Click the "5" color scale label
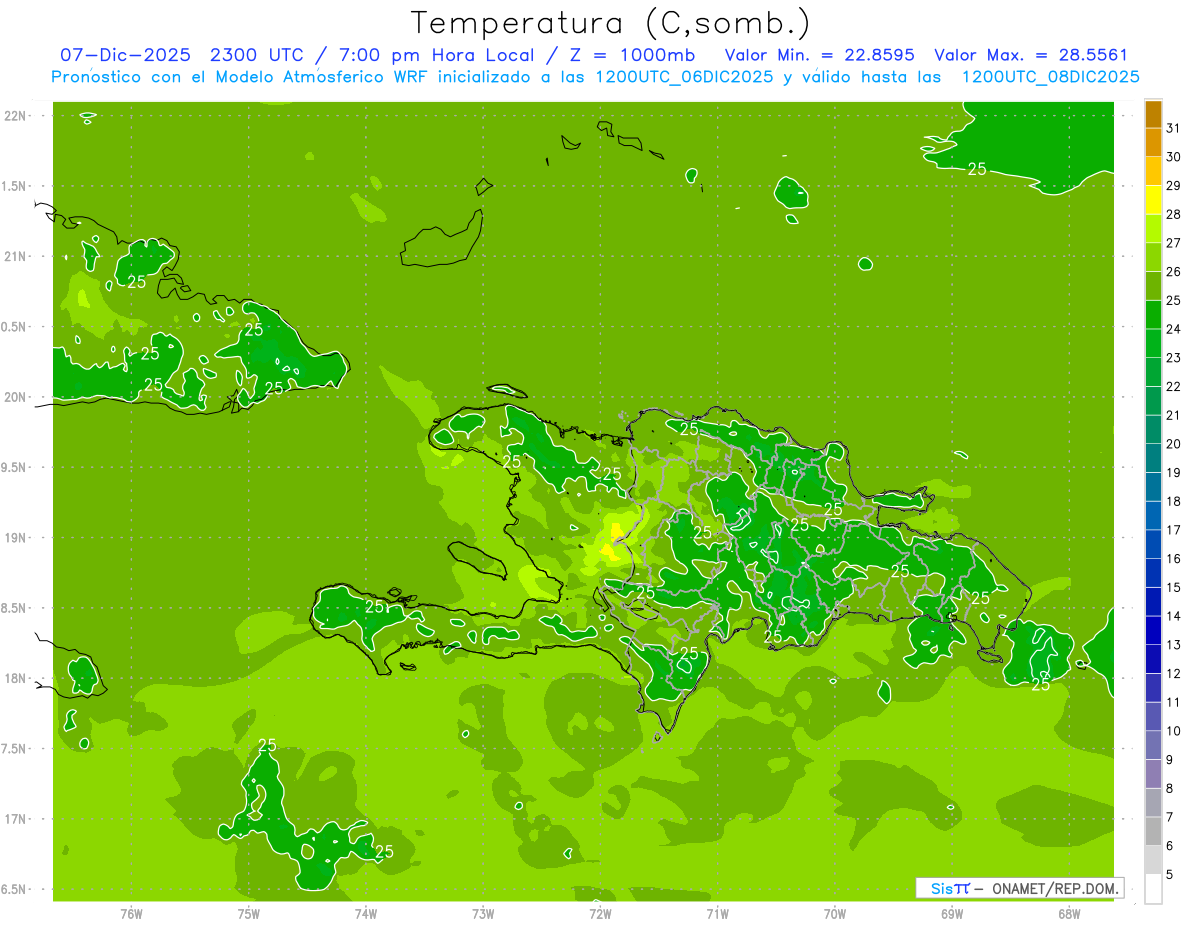This screenshot has width=1200, height=927. click(x=1170, y=874)
